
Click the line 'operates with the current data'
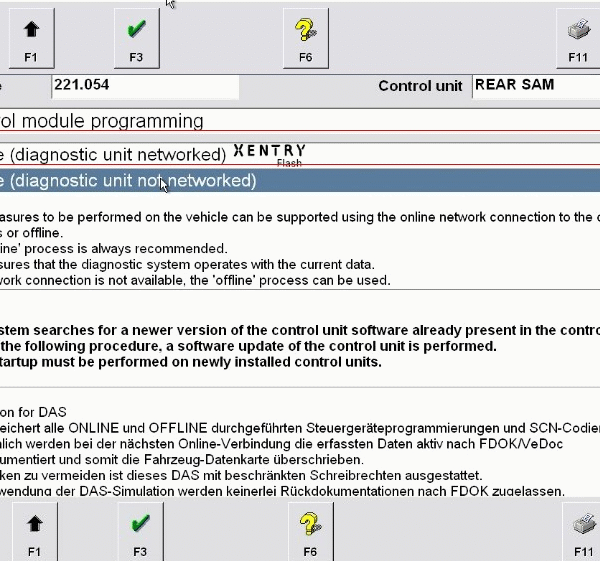[x=188, y=264]
